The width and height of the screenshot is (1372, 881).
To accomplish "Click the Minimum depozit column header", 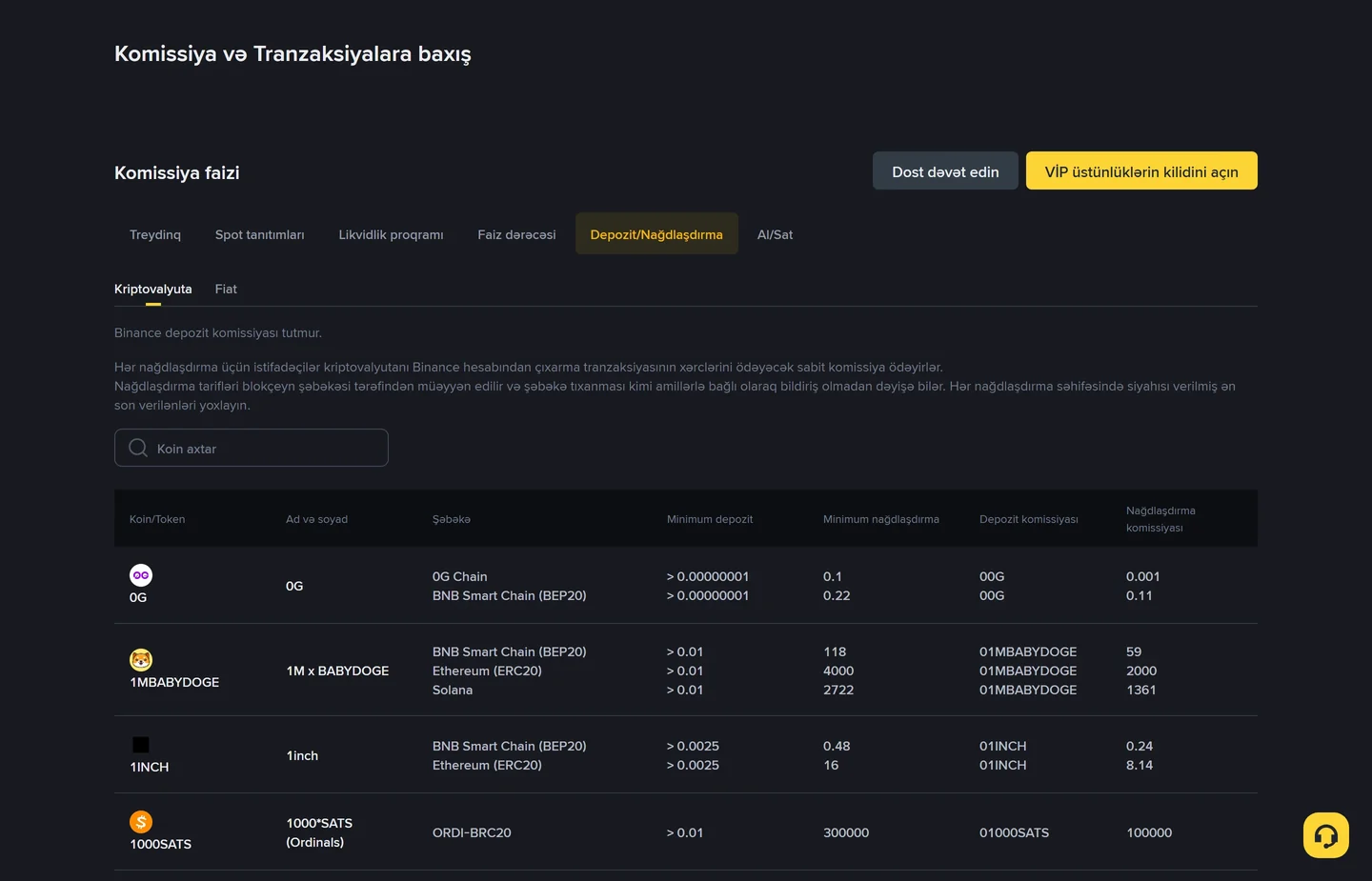I will click(710, 519).
